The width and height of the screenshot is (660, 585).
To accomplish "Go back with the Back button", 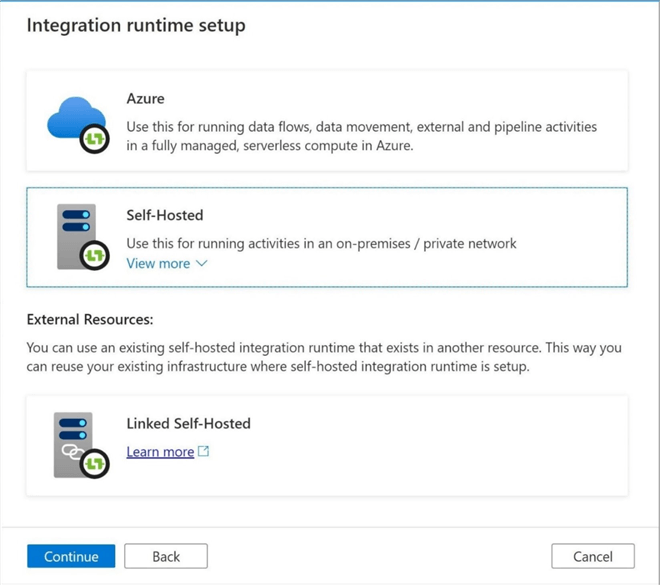I will (x=166, y=556).
